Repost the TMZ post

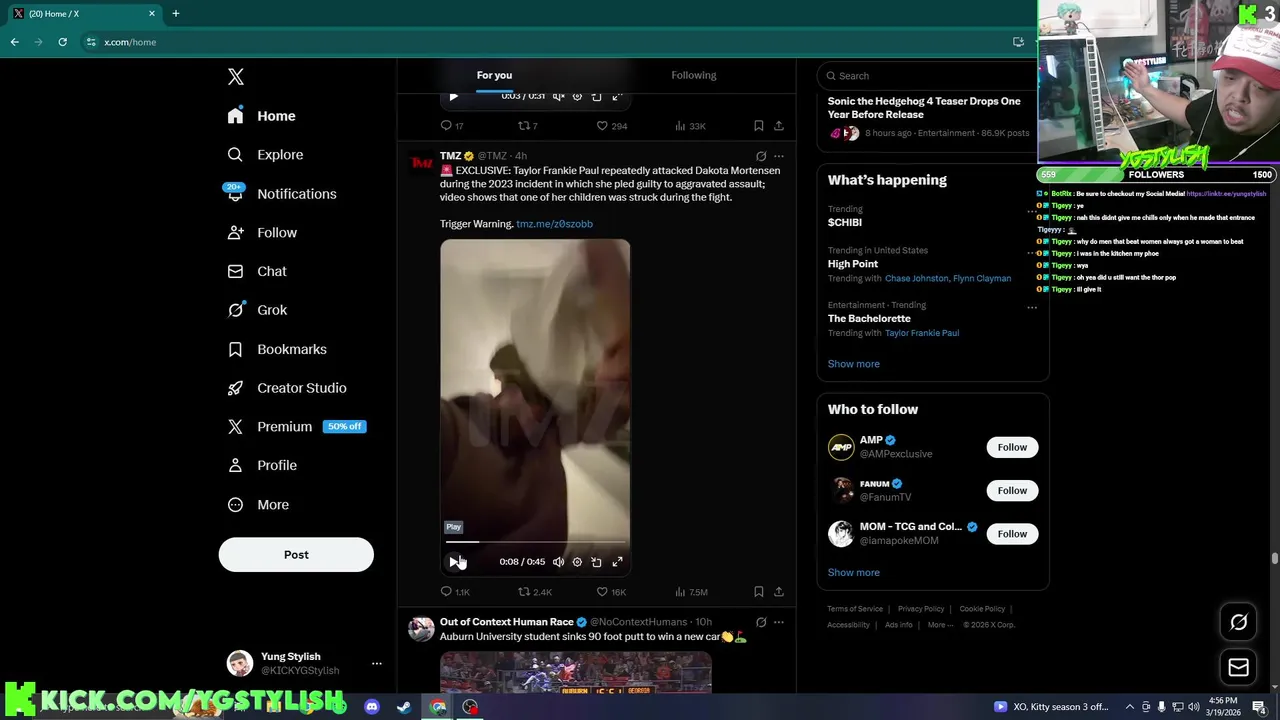pyautogui.click(x=534, y=592)
